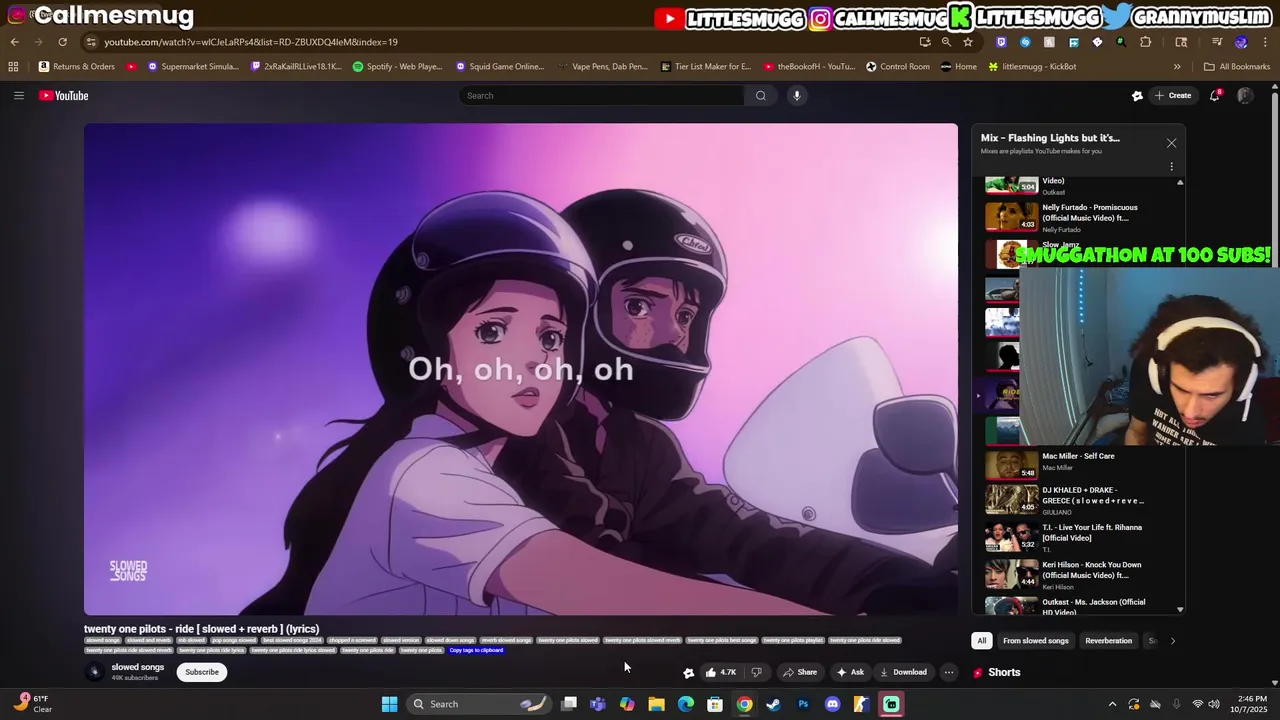Open Microsoft Store from taskbar

[715, 704]
